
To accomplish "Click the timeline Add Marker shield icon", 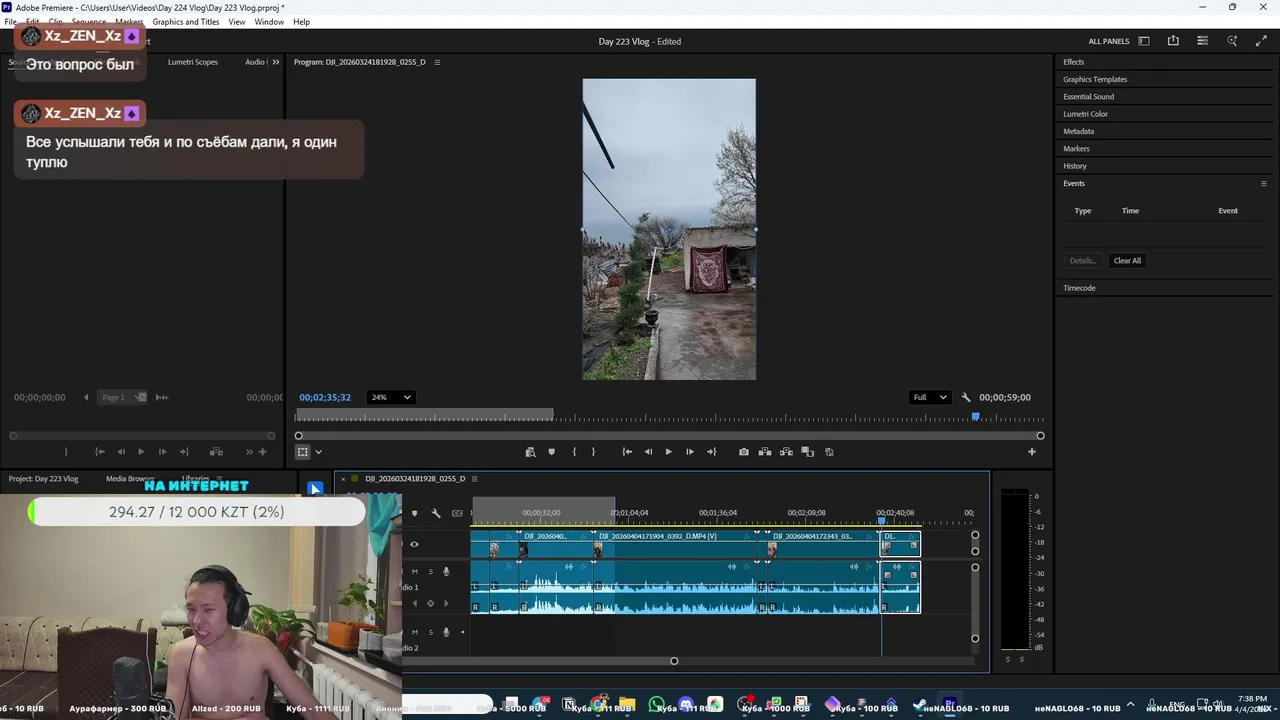I will (414, 513).
